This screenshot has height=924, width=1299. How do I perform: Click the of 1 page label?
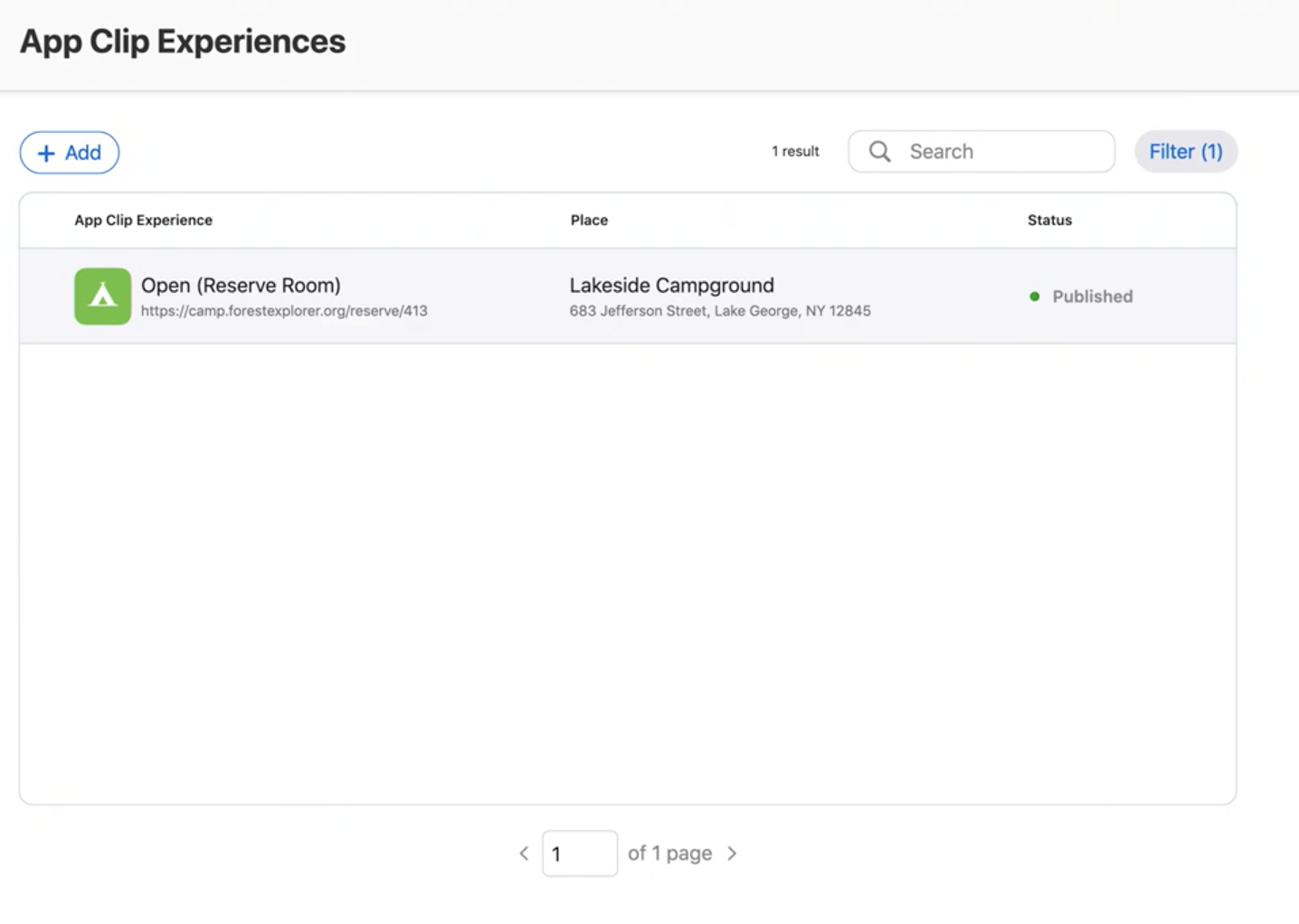[670, 853]
